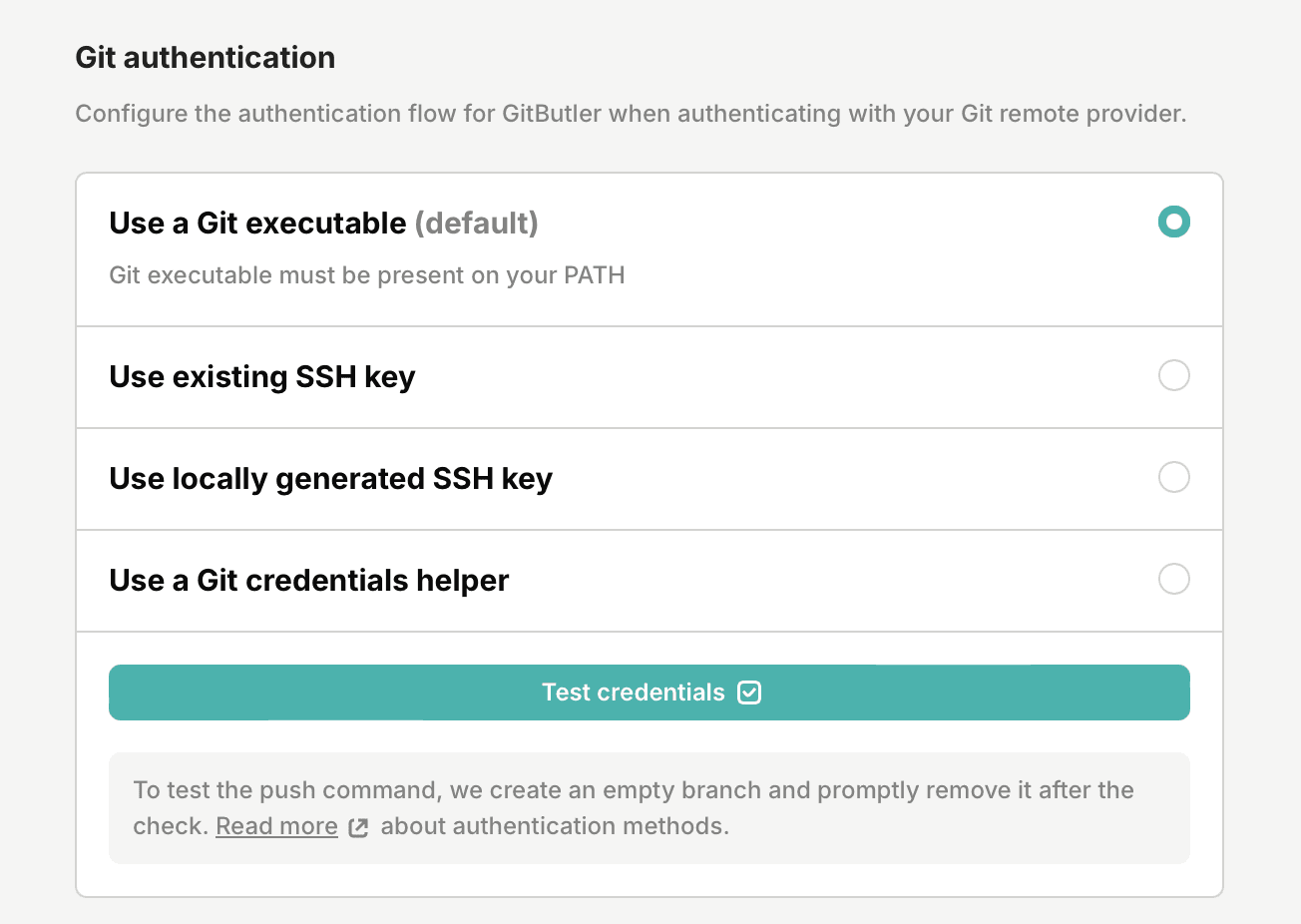This screenshot has width=1301, height=924.
Task: Click the Use a Git credentials helper row
Action: [649, 580]
